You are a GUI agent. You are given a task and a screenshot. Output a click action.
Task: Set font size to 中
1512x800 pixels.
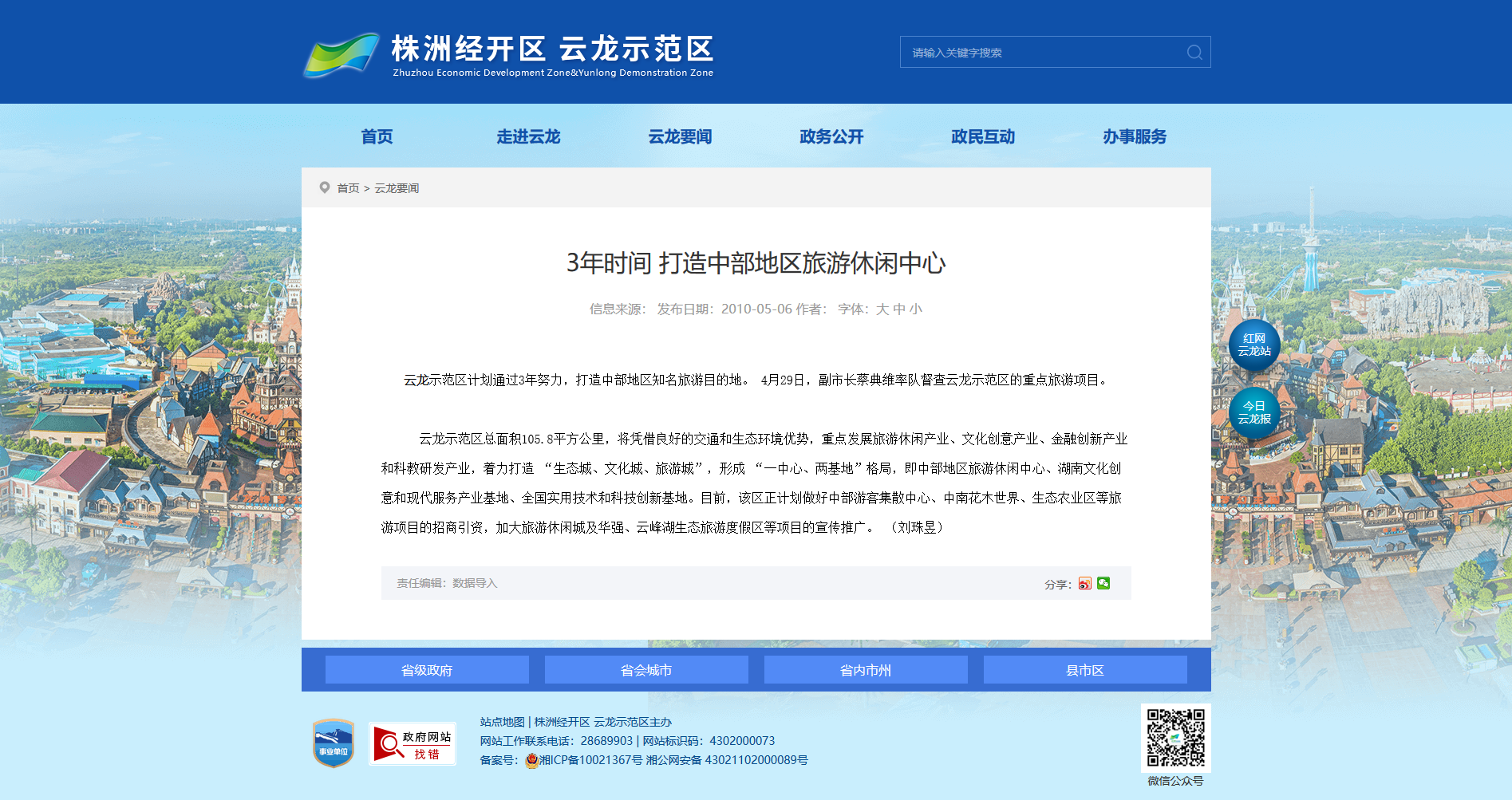click(x=899, y=309)
